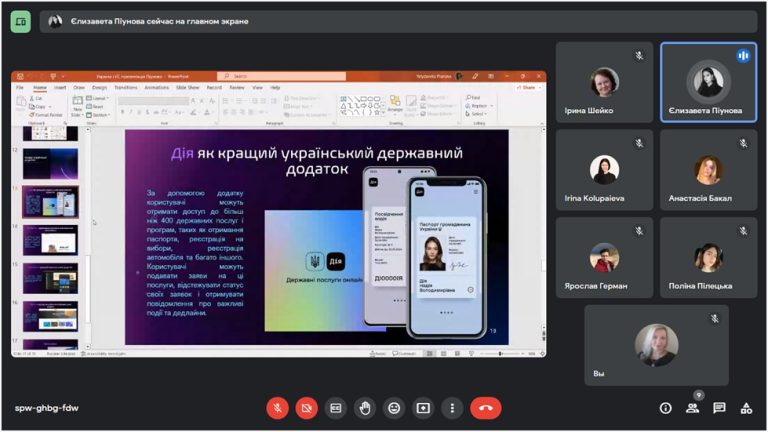Open Comments from PowerPoint status bar

point(405,353)
